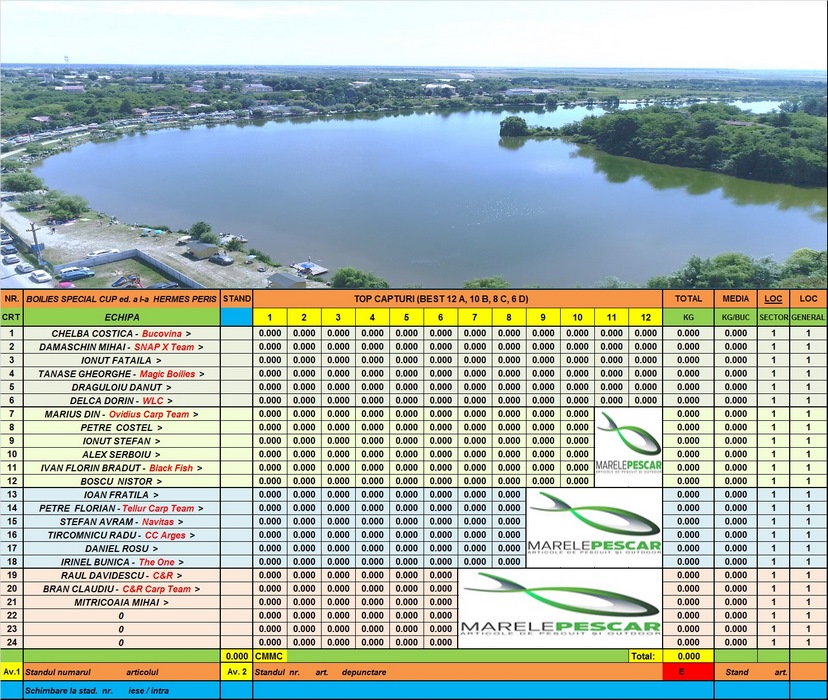Select the blue cell under STAND header
Image resolution: width=828 pixels, height=700 pixels.
(x=237, y=317)
